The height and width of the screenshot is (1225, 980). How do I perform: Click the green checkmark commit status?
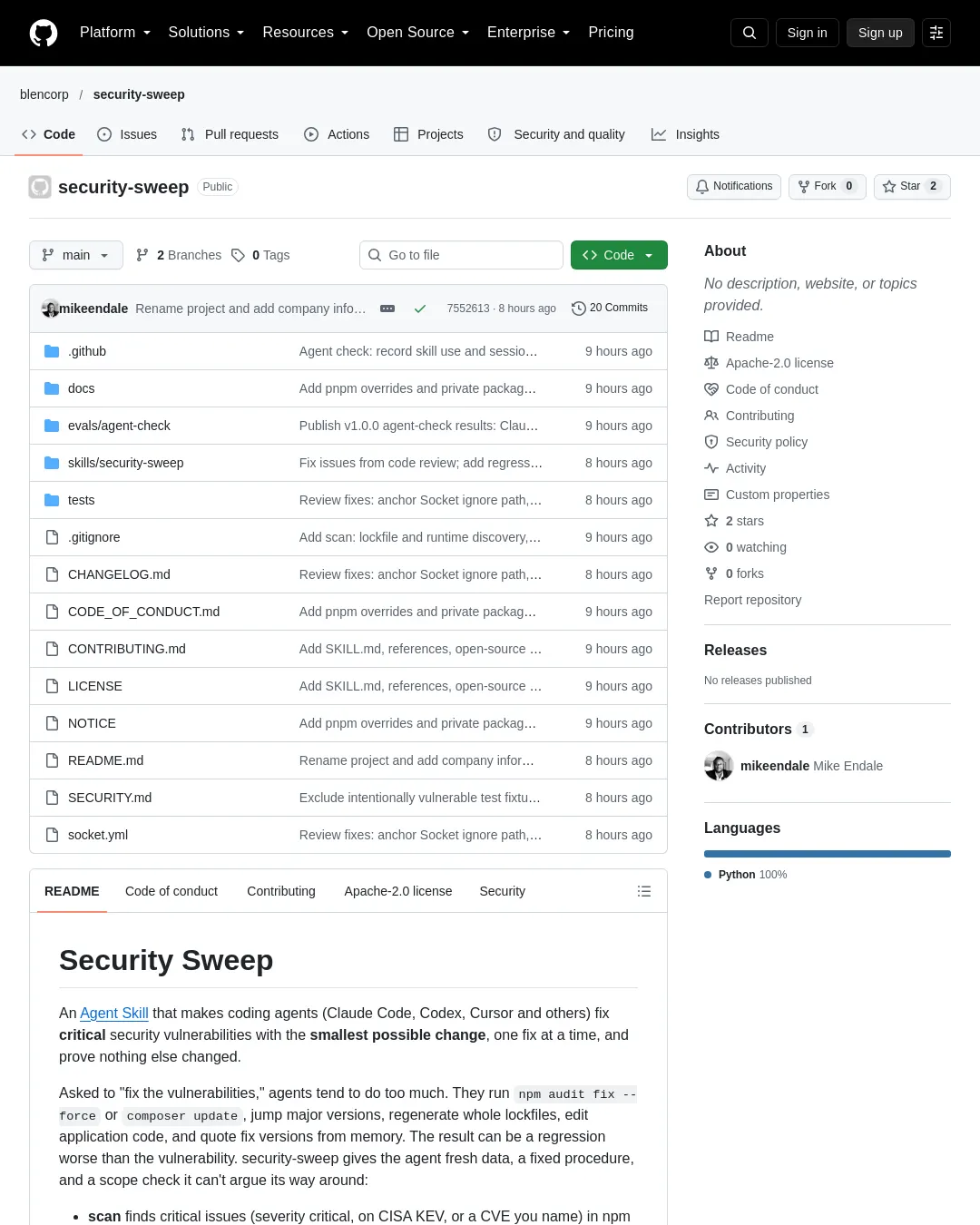[420, 309]
